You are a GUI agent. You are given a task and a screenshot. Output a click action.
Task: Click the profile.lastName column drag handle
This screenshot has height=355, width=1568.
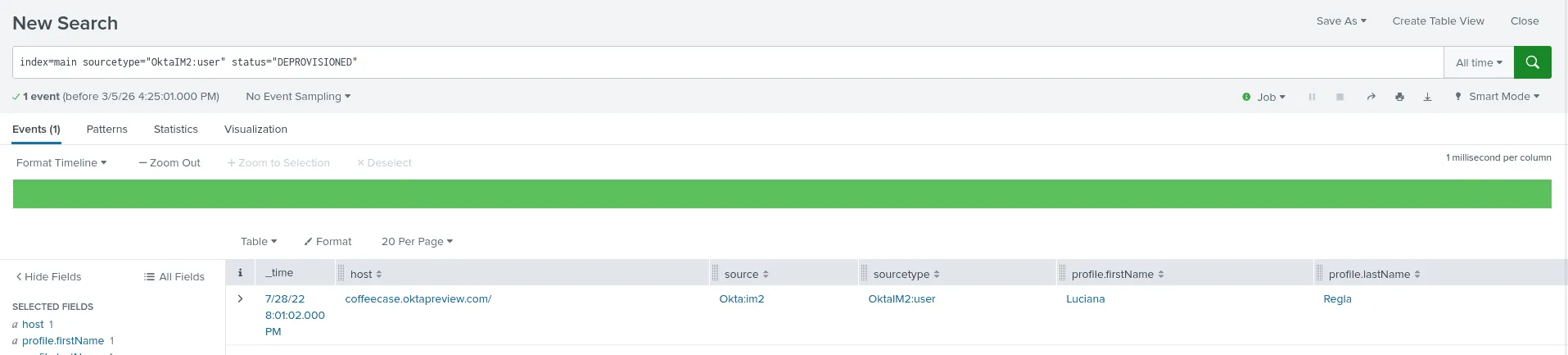point(1319,273)
